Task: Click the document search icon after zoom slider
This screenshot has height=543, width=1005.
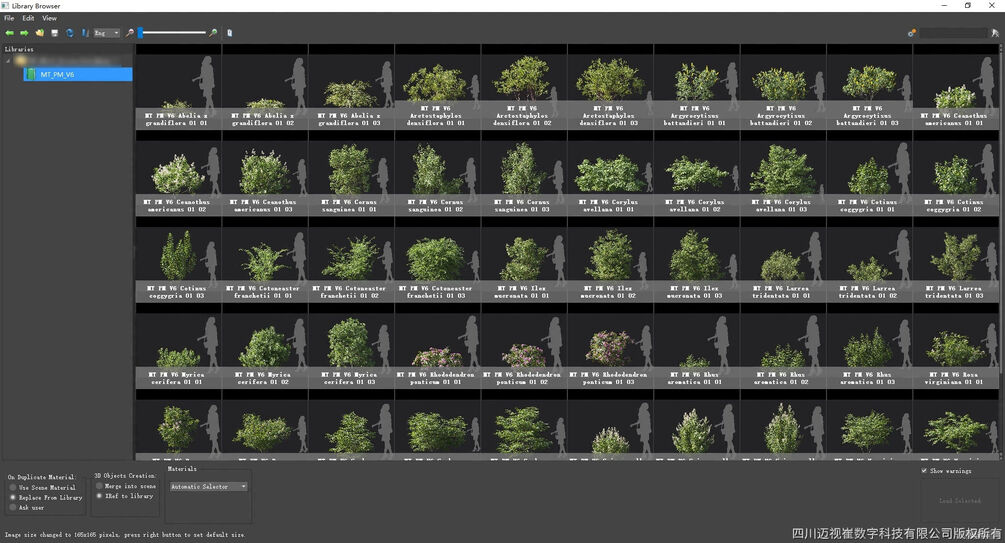Action: (x=229, y=33)
